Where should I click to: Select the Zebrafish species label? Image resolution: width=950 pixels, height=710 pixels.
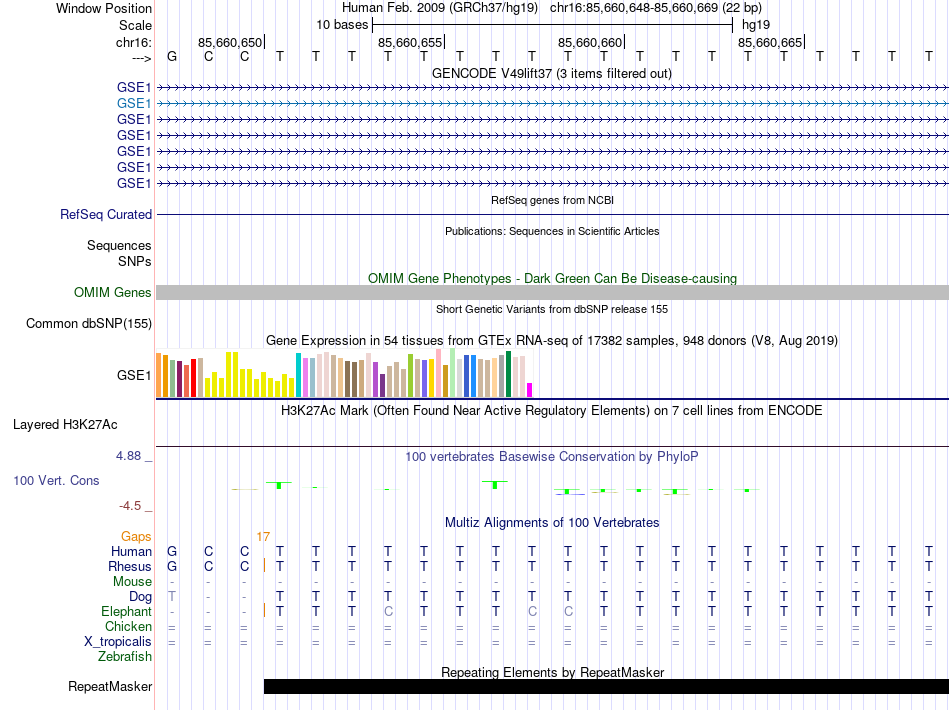[x=125, y=657]
